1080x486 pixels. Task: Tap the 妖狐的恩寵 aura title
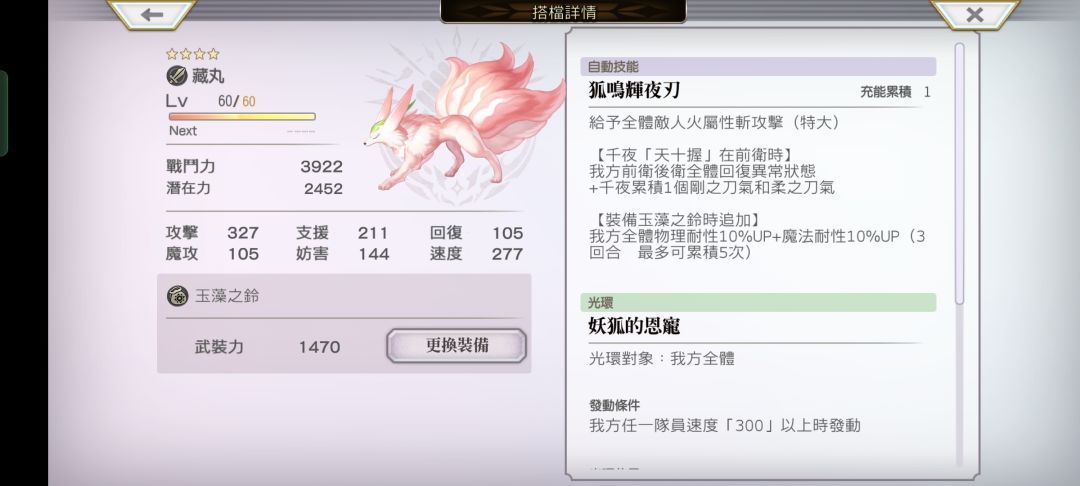[x=634, y=326]
